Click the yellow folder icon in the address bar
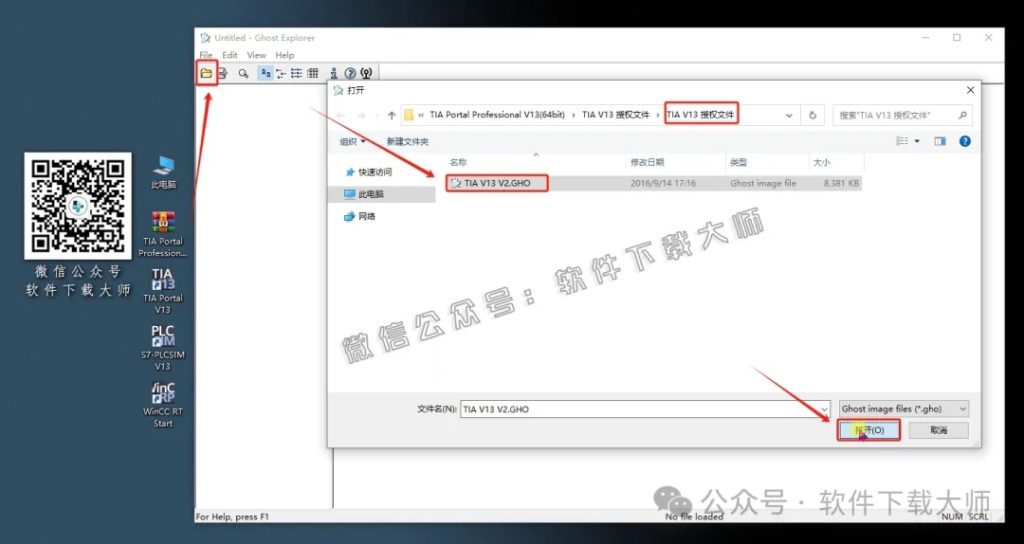Screen dimensions: 1024x544 [x=409, y=115]
